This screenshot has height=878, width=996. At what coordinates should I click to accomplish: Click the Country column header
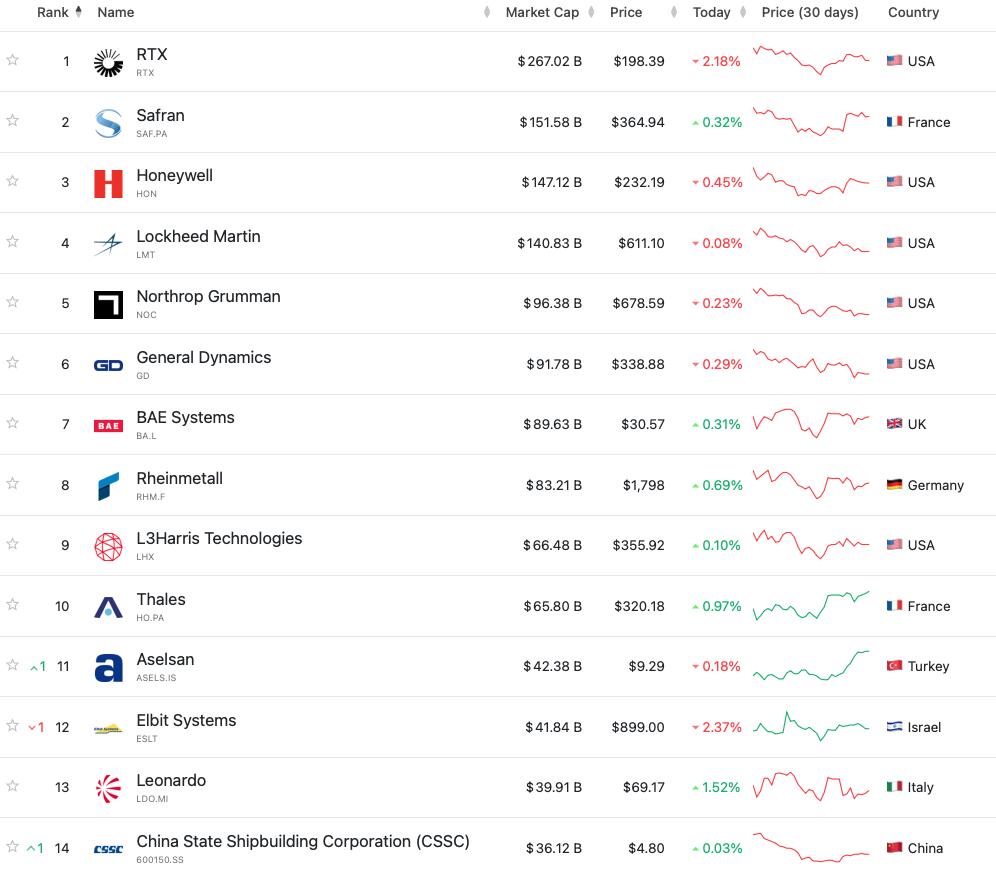coord(913,13)
